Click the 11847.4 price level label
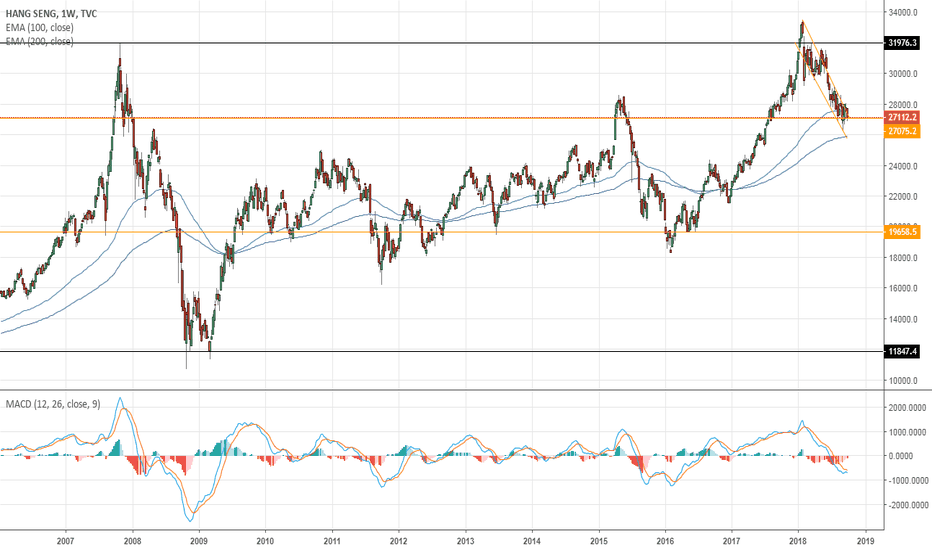The image size is (932, 550). [902, 351]
